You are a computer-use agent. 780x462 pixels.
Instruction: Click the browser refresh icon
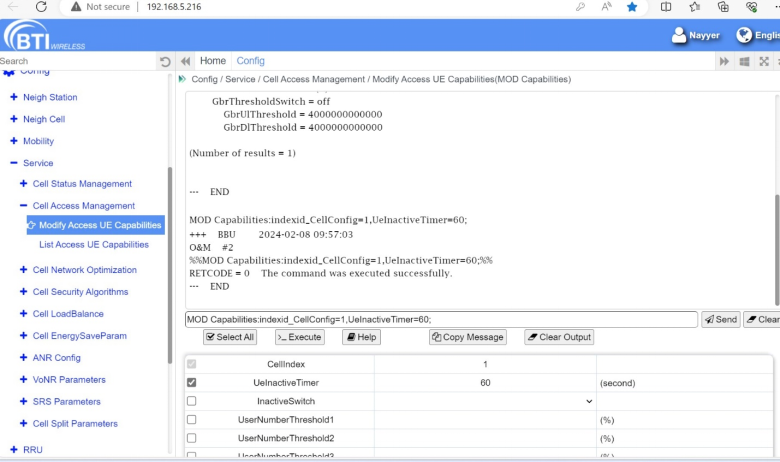click(x=41, y=7)
